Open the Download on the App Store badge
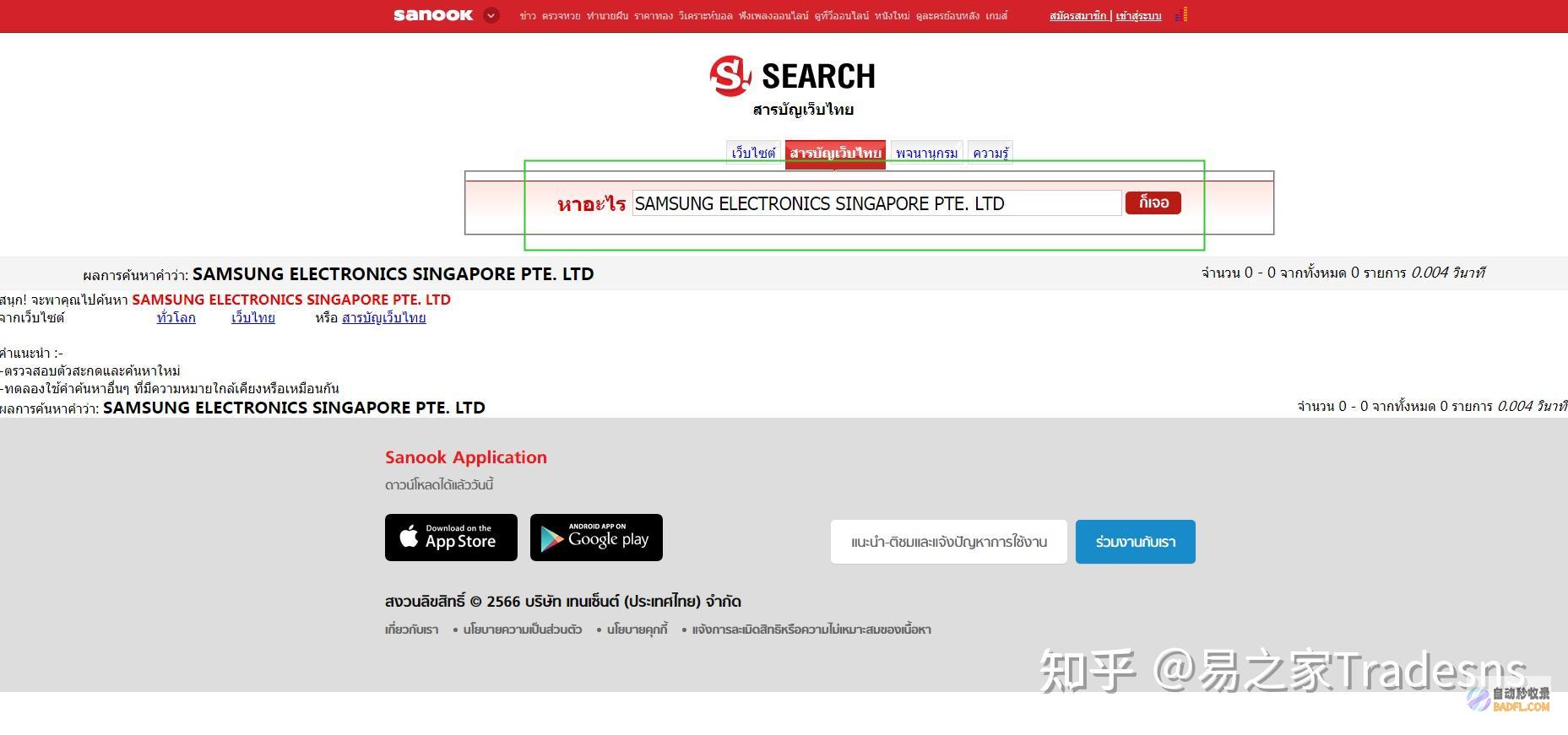 [451, 538]
